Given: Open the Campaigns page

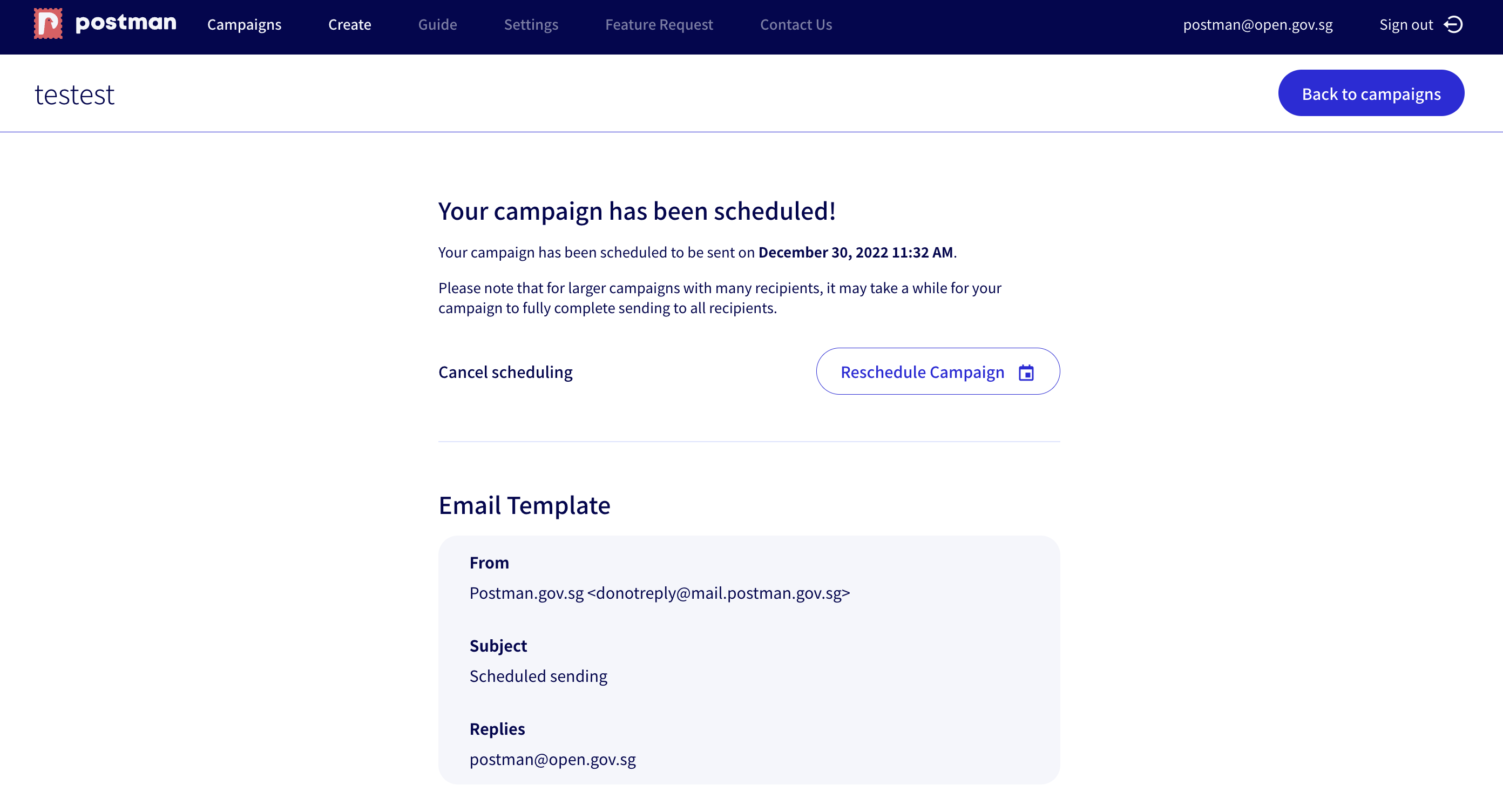Looking at the screenshot, I should click(x=244, y=24).
